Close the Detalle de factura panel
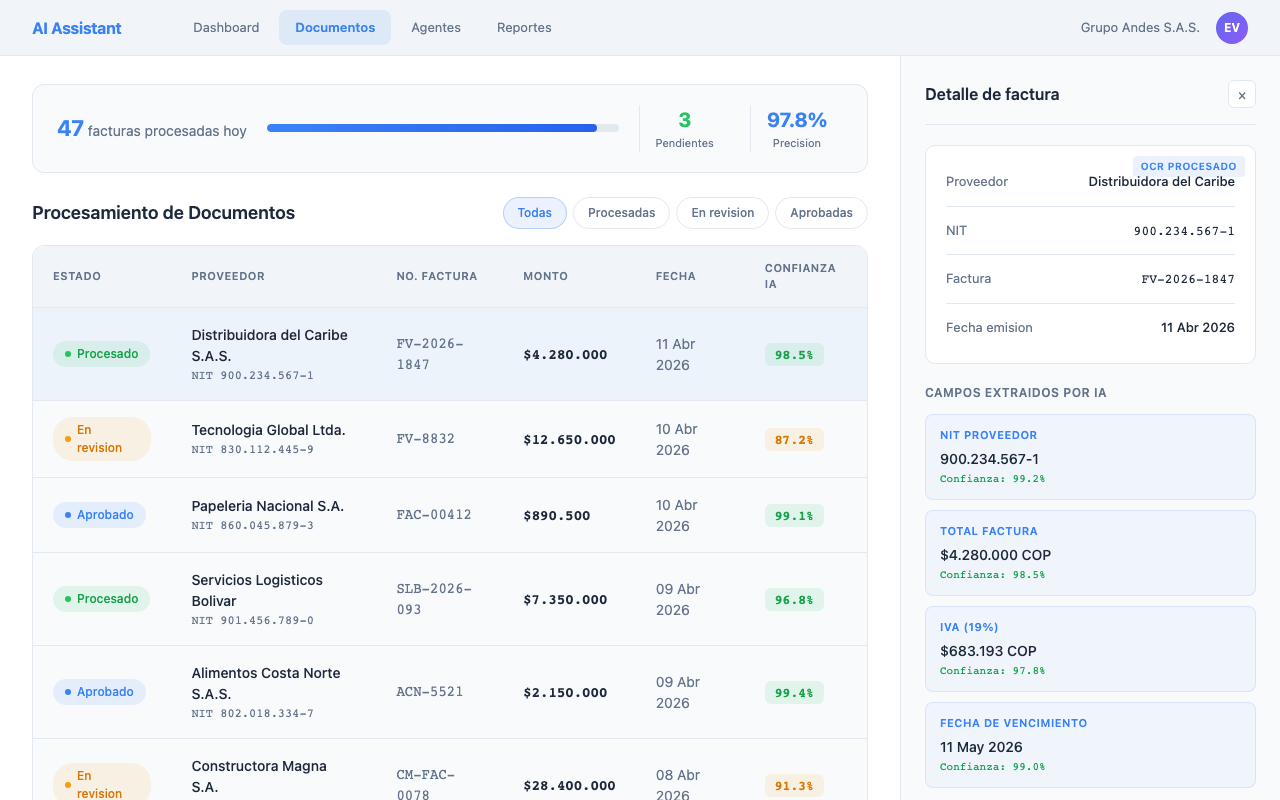Screen dimensions: 1280x800 pyautogui.click(x=1241, y=94)
